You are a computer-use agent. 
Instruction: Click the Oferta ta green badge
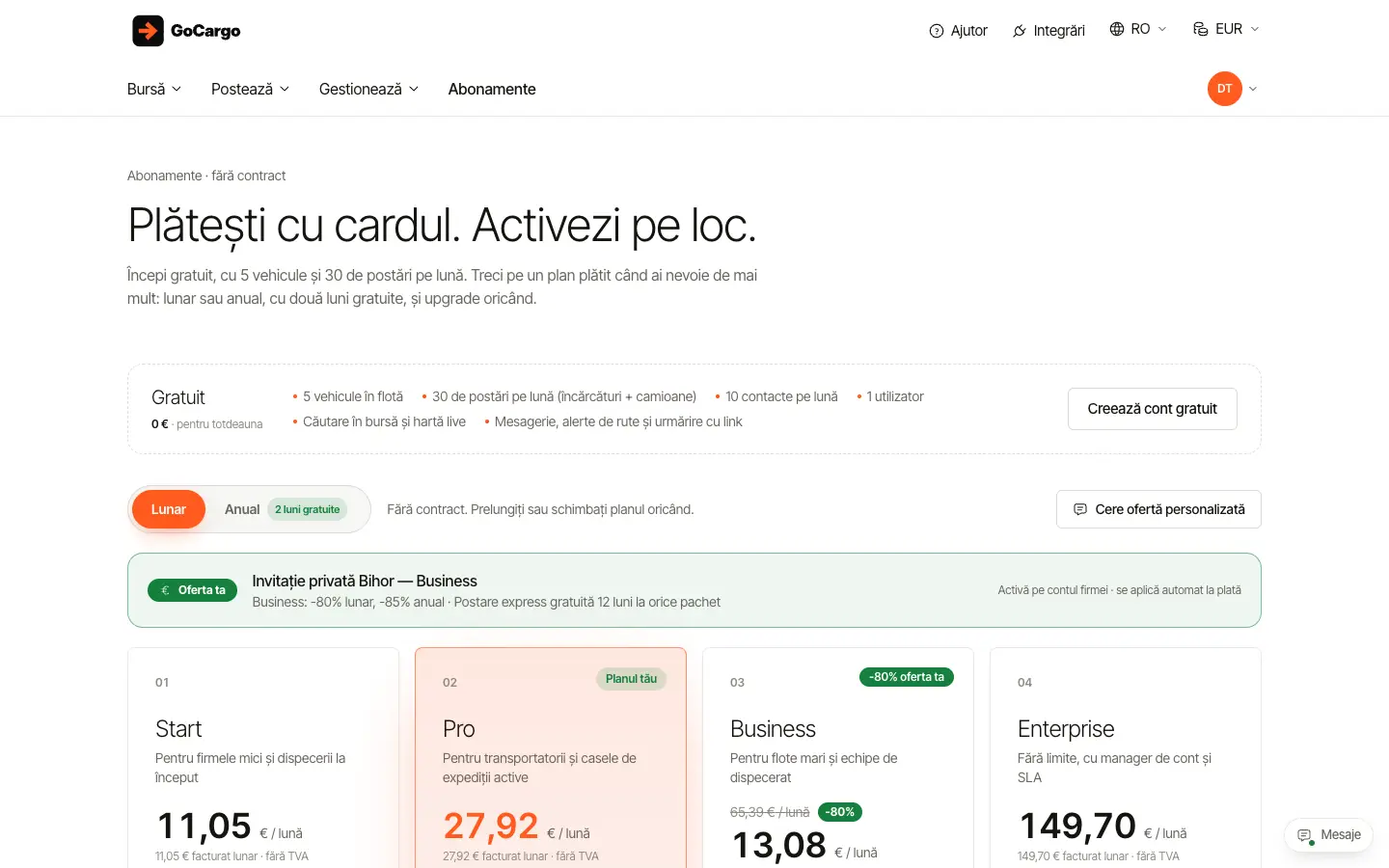[x=192, y=590]
